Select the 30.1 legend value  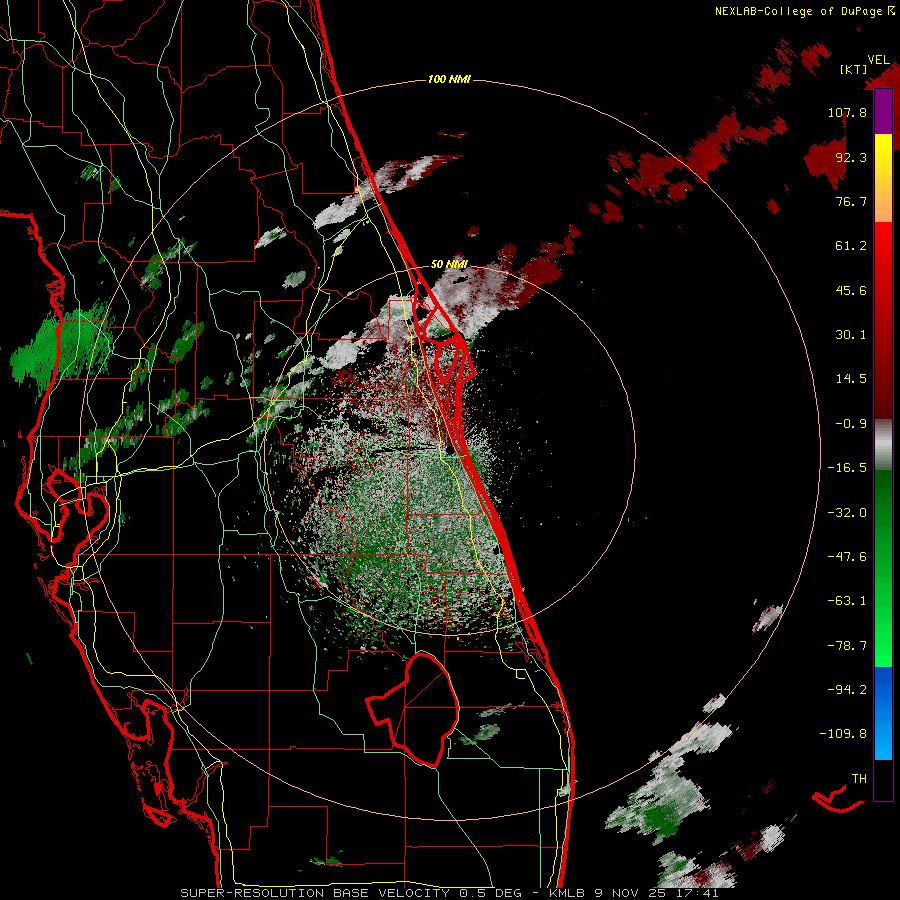pos(851,335)
